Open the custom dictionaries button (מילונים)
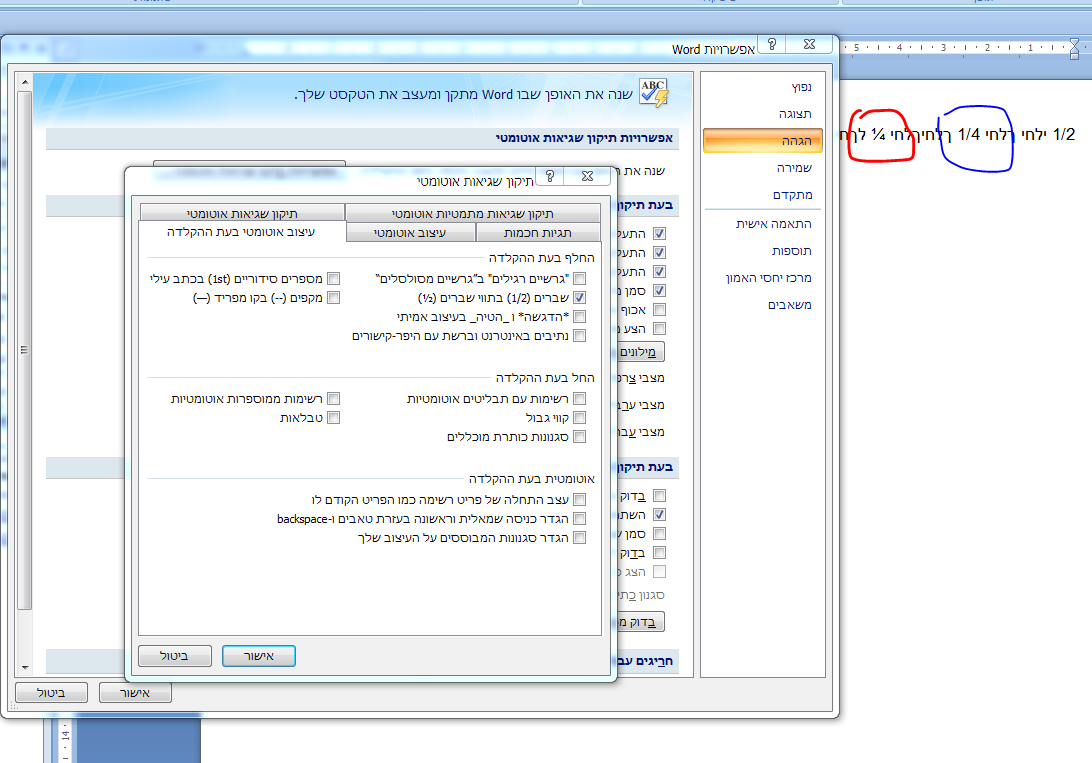The height and width of the screenshot is (763, 1092). tap(640, 352)
